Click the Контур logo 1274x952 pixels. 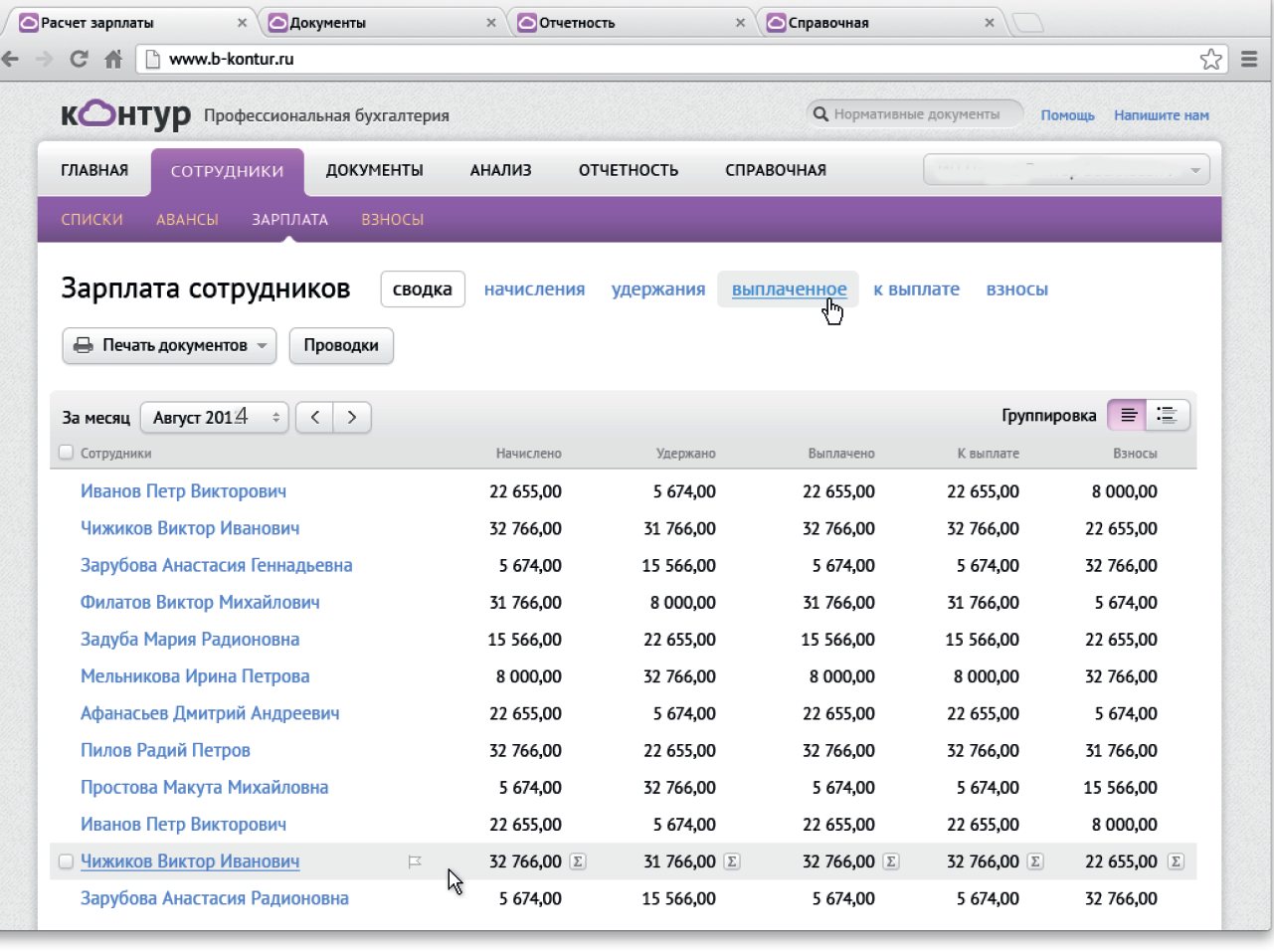point(125,115)
